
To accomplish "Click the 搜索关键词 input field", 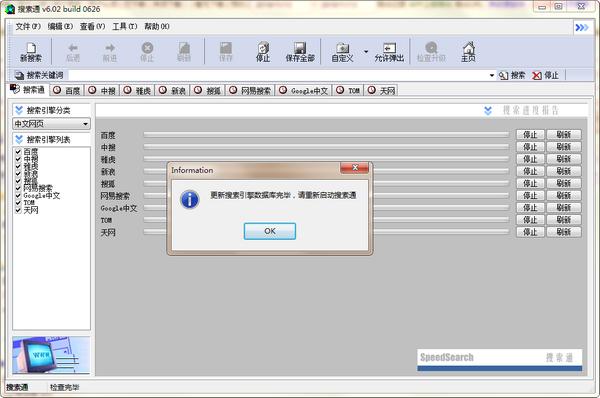I will pyautogui.click(x=277, y=75).
